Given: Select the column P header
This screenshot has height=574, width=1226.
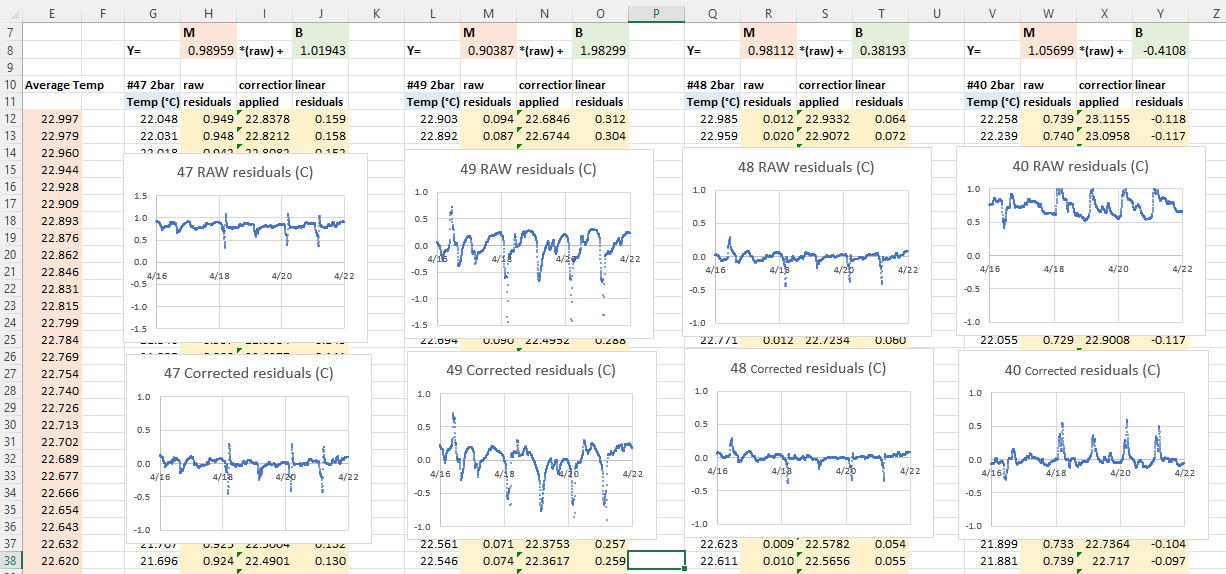Looking at the screenshot, I should pyautogui.click(x=656, y=14).
